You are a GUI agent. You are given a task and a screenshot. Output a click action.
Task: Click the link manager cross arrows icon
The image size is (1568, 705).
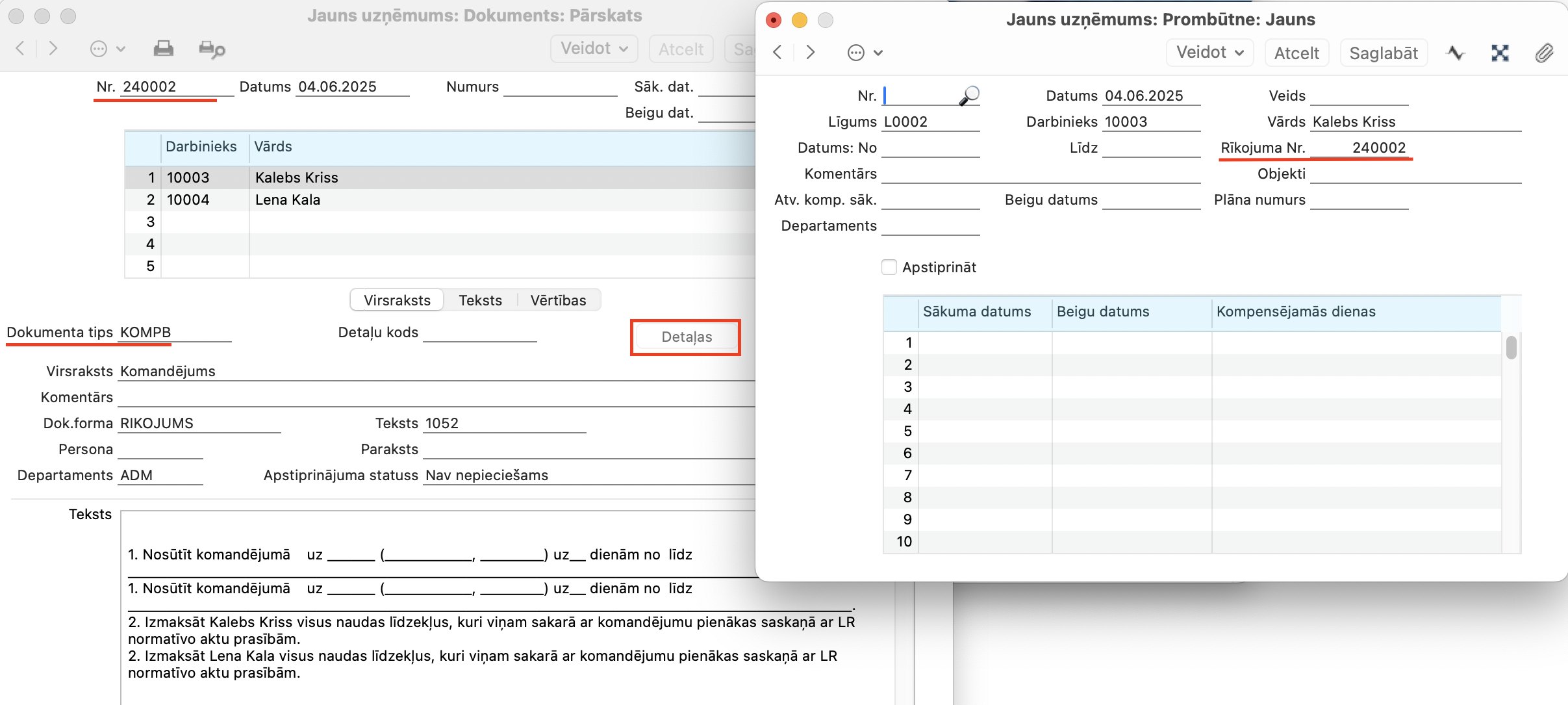[x=1500, y=53]
